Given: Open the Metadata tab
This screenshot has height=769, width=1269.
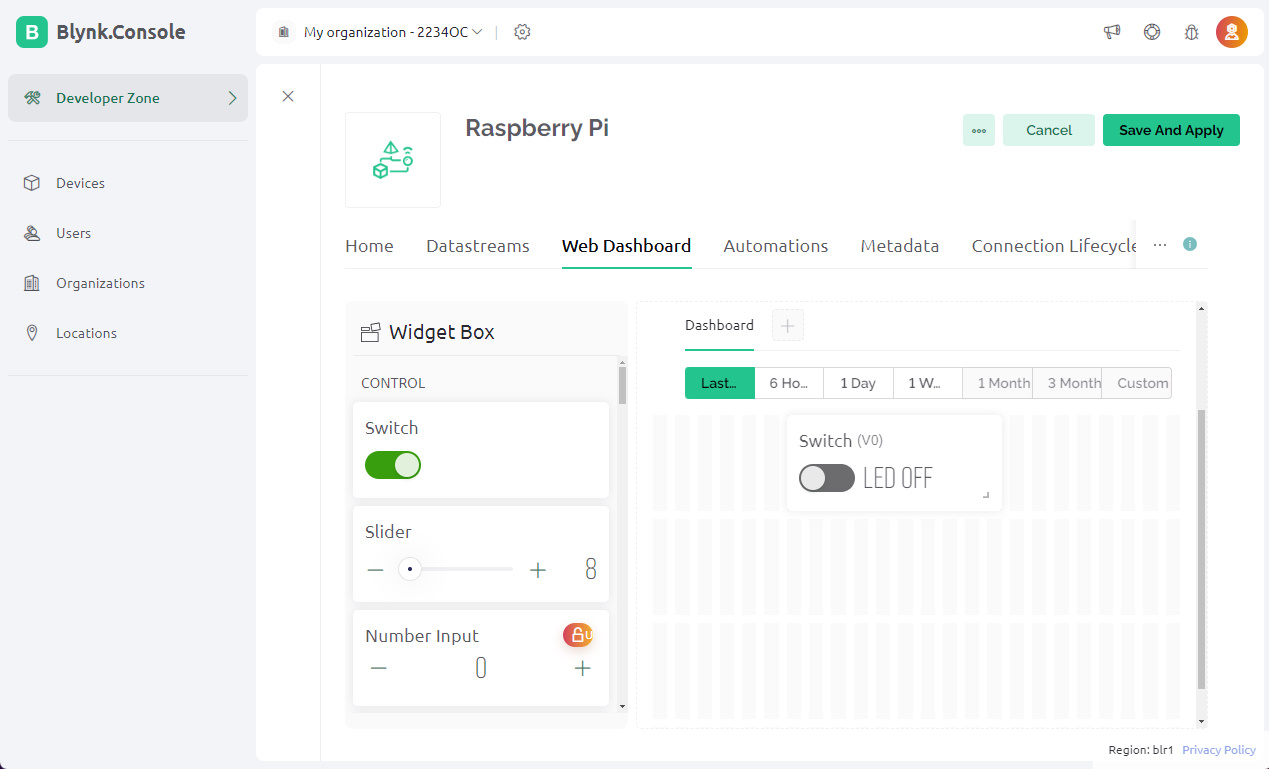Looking at the screenshot, I should (900, 246).
